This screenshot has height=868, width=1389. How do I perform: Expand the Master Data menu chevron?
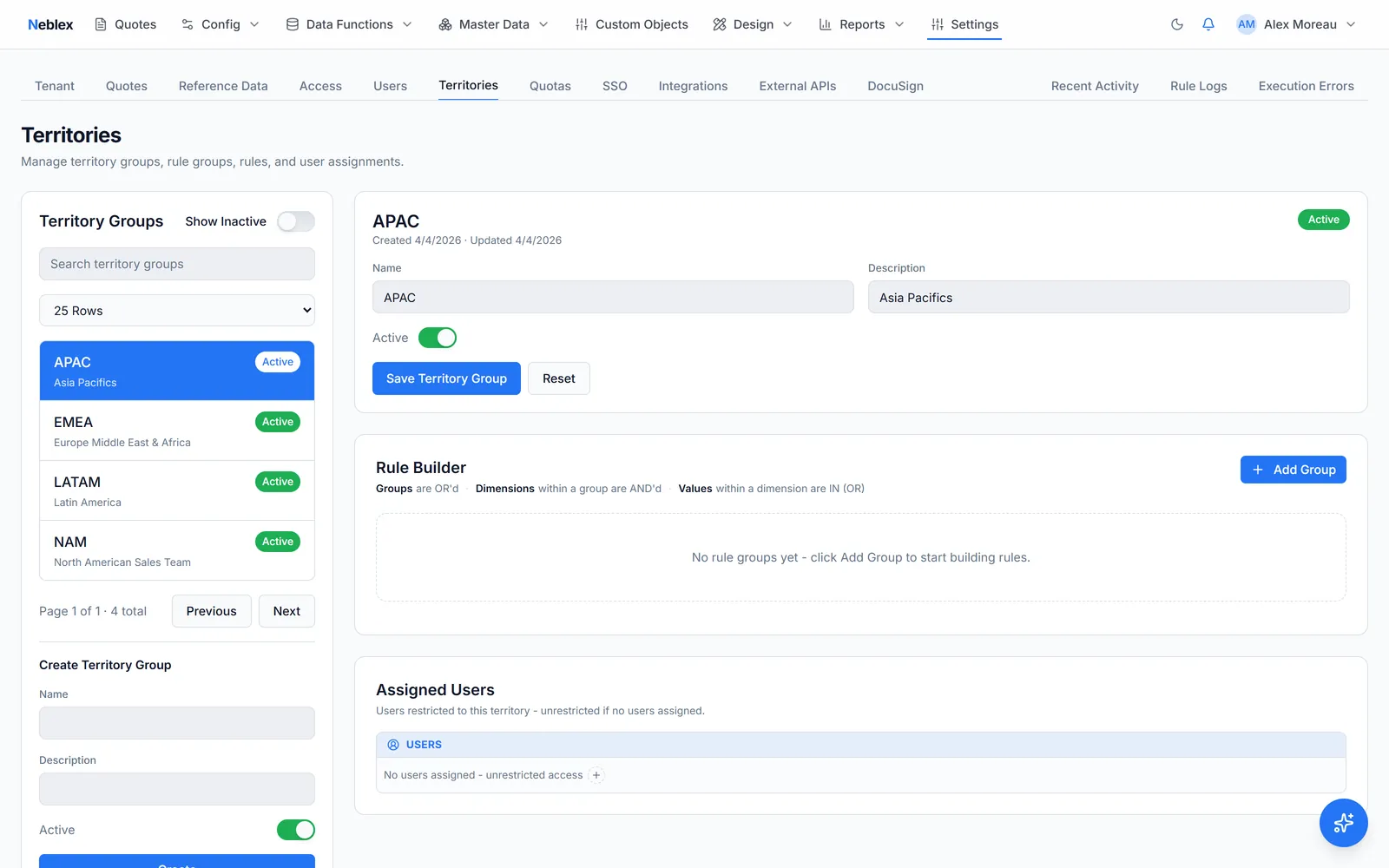[543, 24]
